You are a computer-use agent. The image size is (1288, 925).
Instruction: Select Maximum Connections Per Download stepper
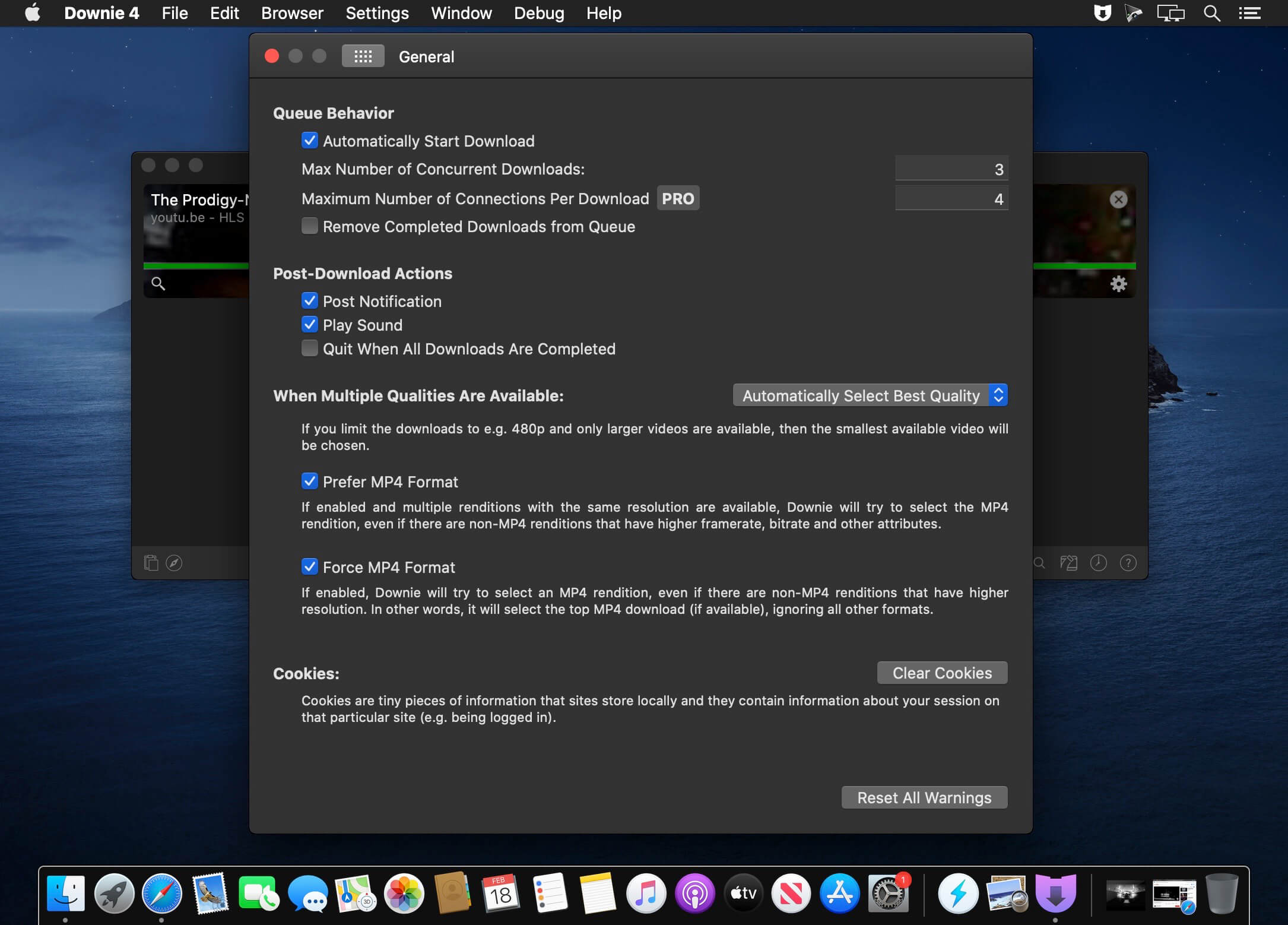pyautogui.click(x=951, y=198)
